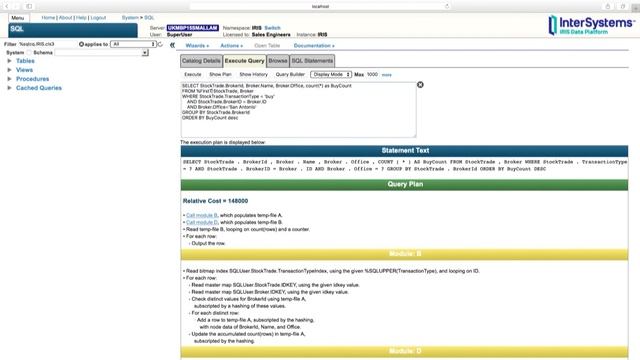Open the Schema combo box arrow

coord(145,53)
